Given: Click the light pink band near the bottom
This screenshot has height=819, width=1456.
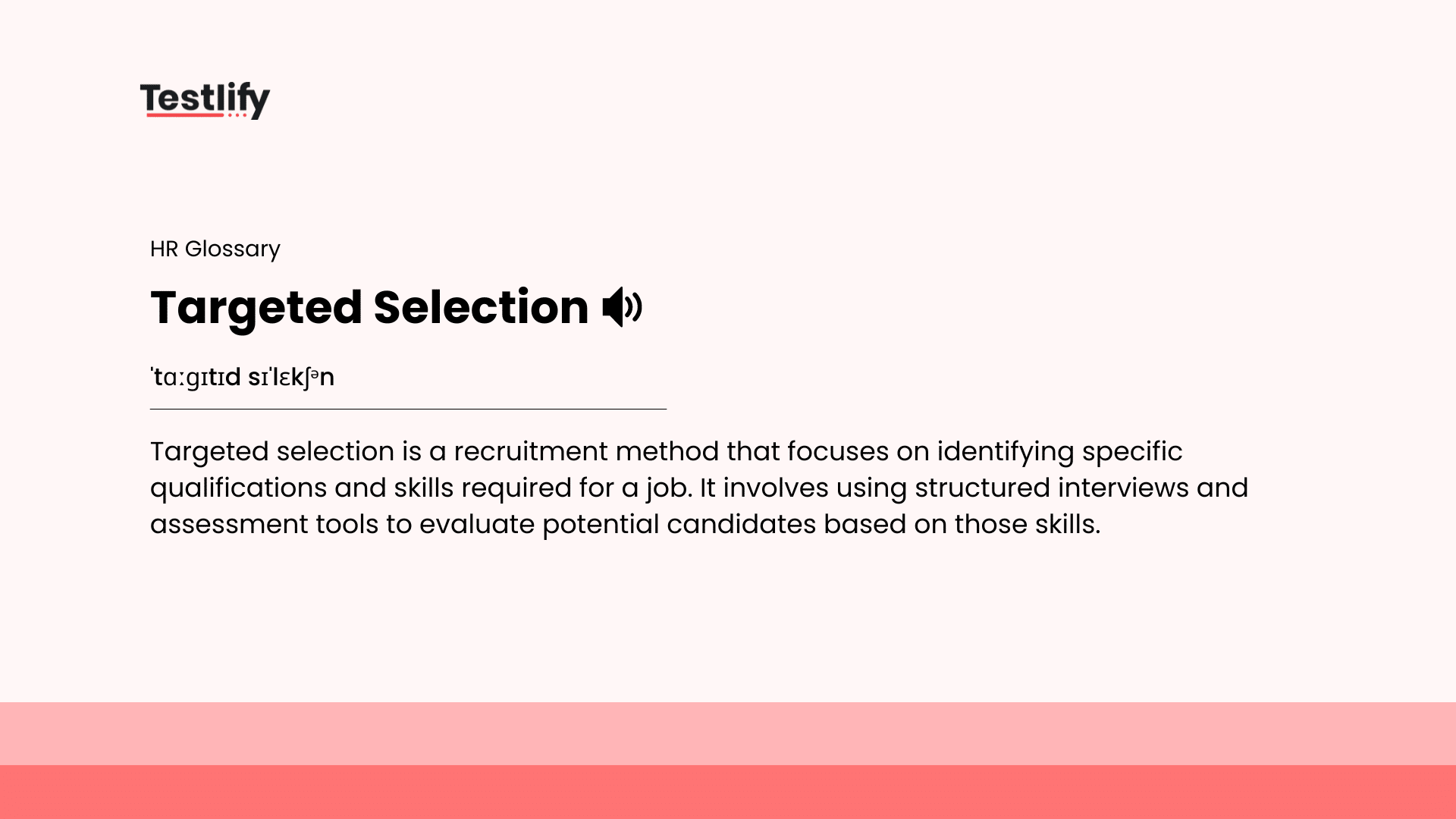Looking at the screenshot, I should pyautogui.click(x=728, y=733).
